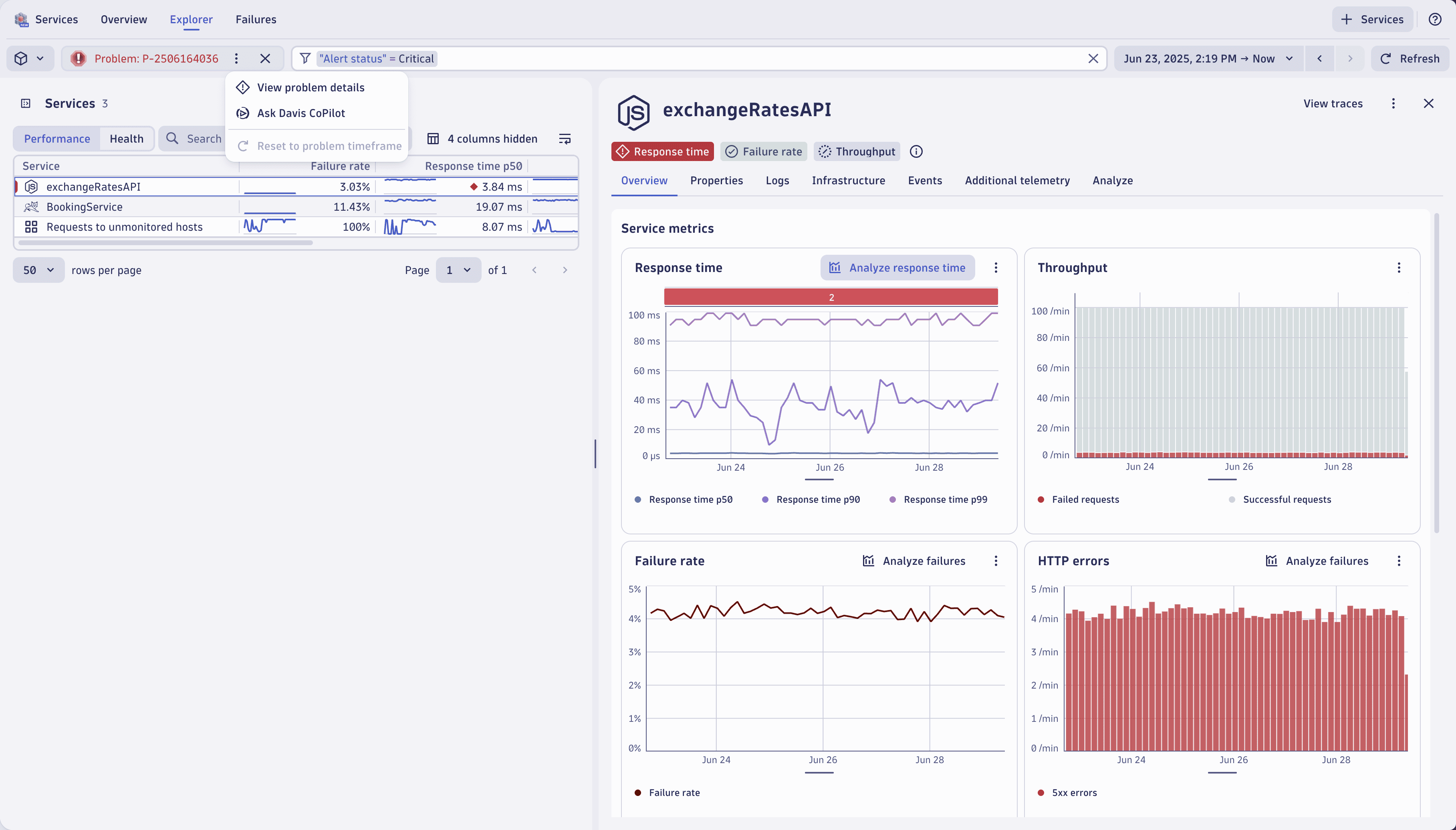Toggle Failure rate legend item
Screen dimensions: 1456x830
(x=667, y=792)
